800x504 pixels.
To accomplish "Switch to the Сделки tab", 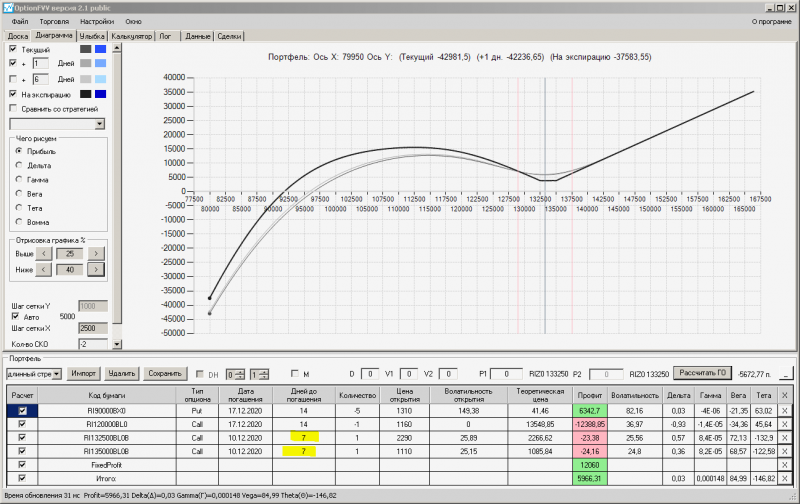I will (x=229, y=36).
